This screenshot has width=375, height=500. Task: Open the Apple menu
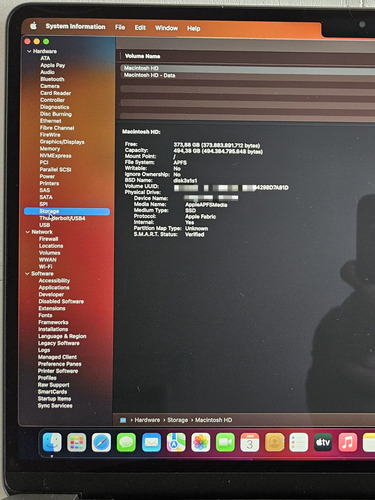[33, 26]
